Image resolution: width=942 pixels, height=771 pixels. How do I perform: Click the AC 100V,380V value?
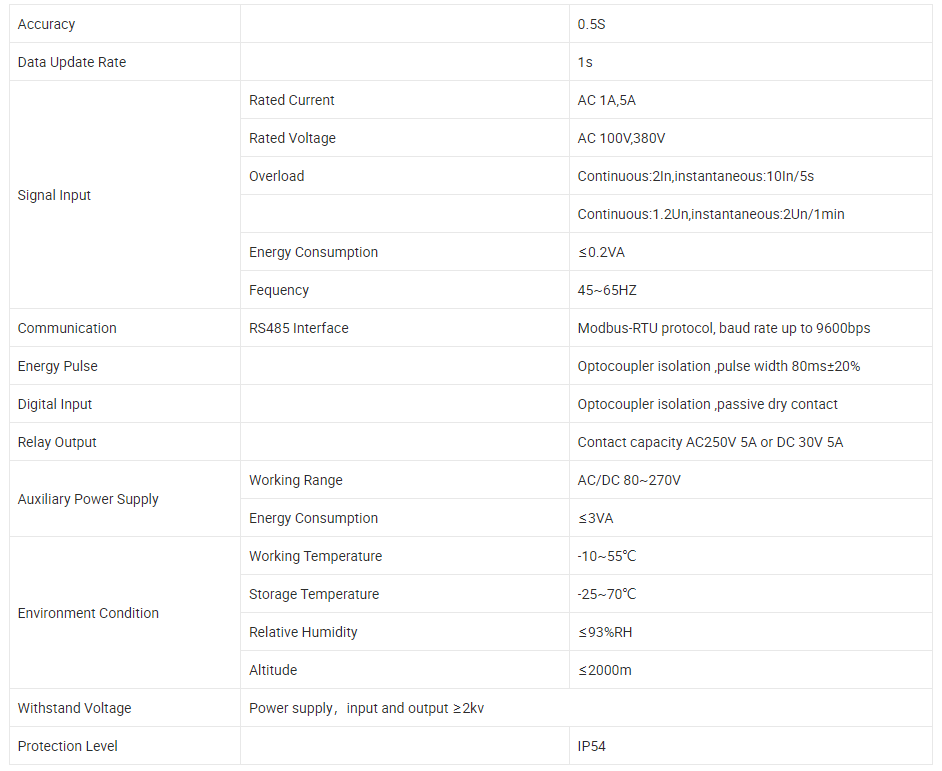click(x=621, y=138)
